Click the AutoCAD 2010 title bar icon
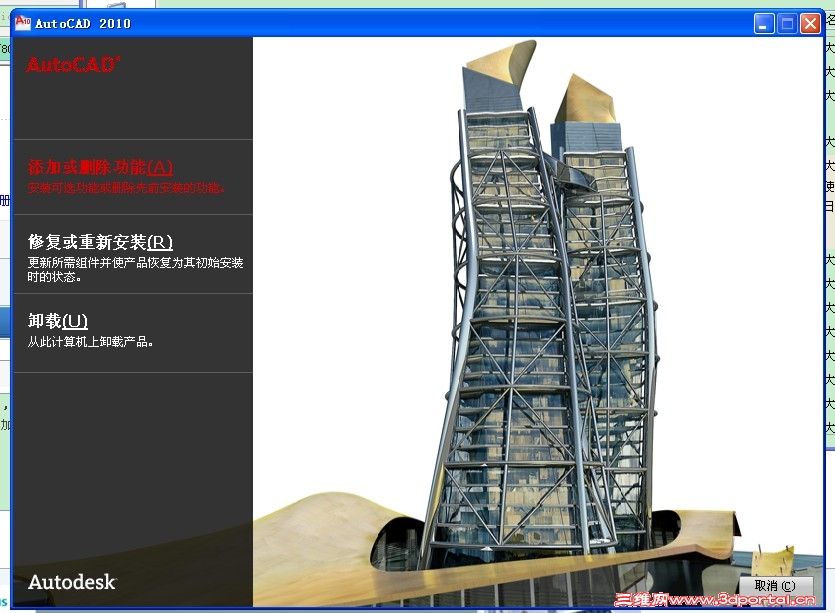835x613 pixels. click(x=22, y=23)
